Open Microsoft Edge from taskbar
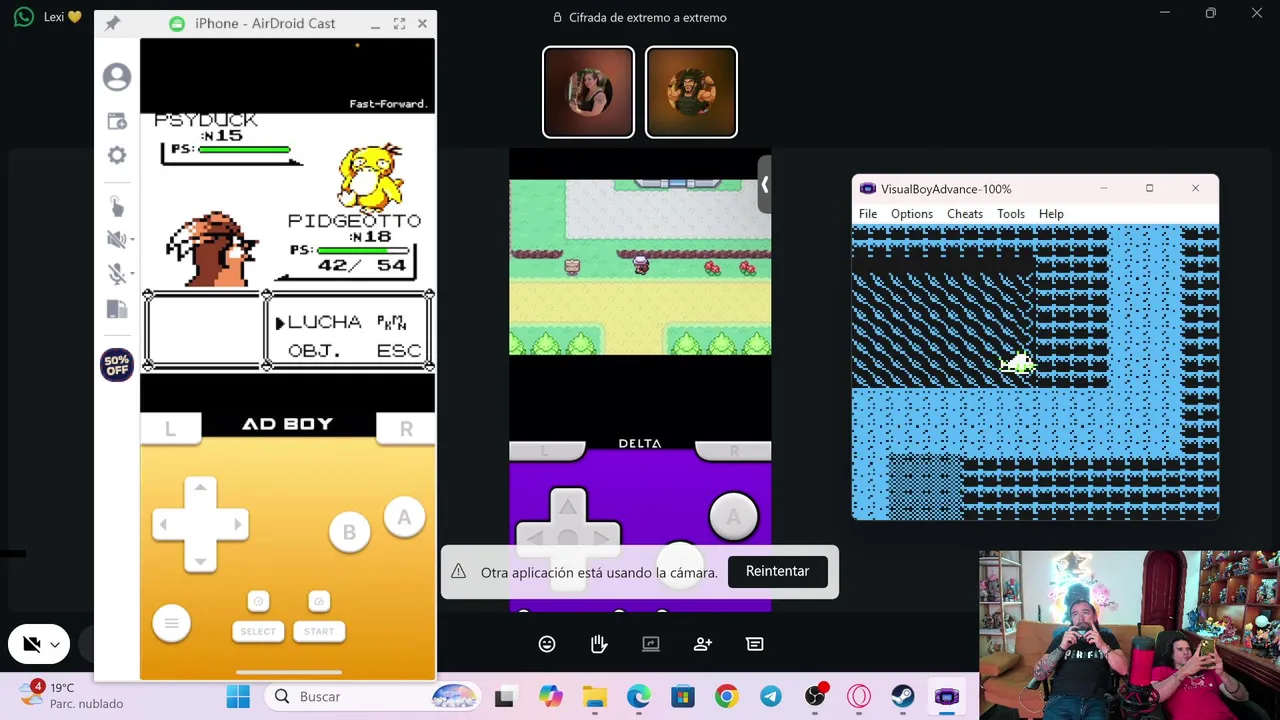The image size is (1280, 720). click(x=638, y=697)
